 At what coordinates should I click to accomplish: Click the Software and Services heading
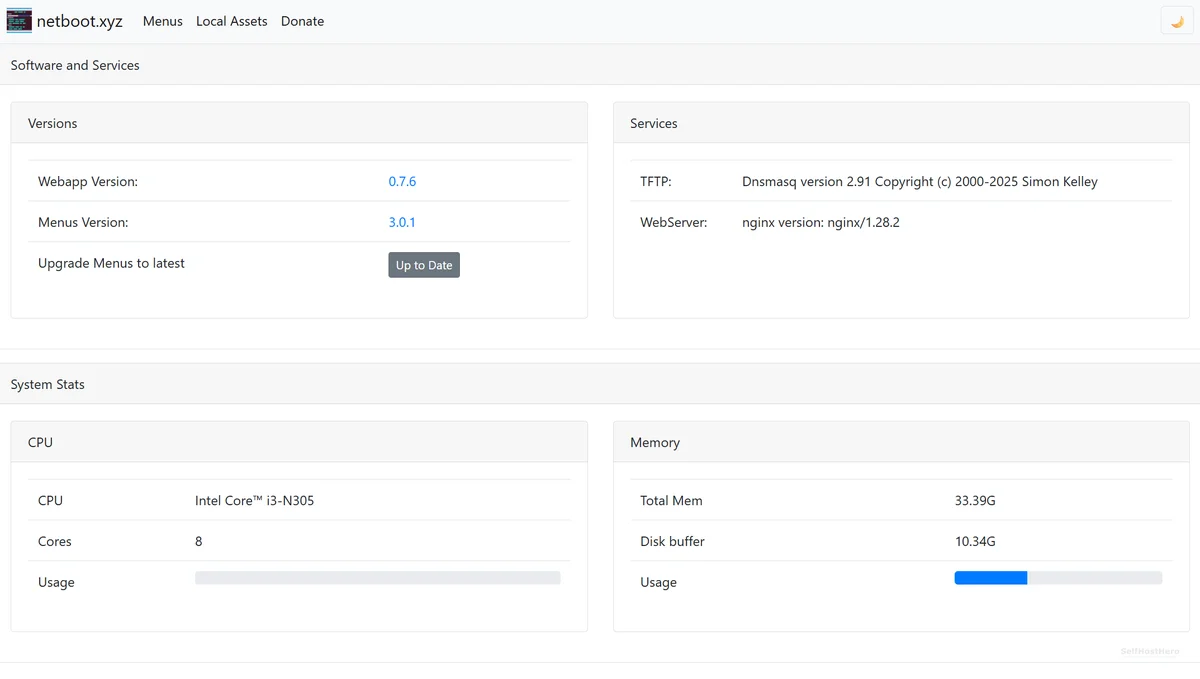pos(75,66)
